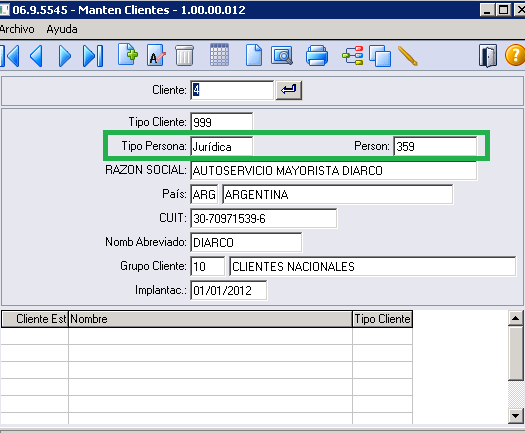Click the ARGENTINA country name field
The height and width of the screenshot is (433, 525).
tap(338, 194)
